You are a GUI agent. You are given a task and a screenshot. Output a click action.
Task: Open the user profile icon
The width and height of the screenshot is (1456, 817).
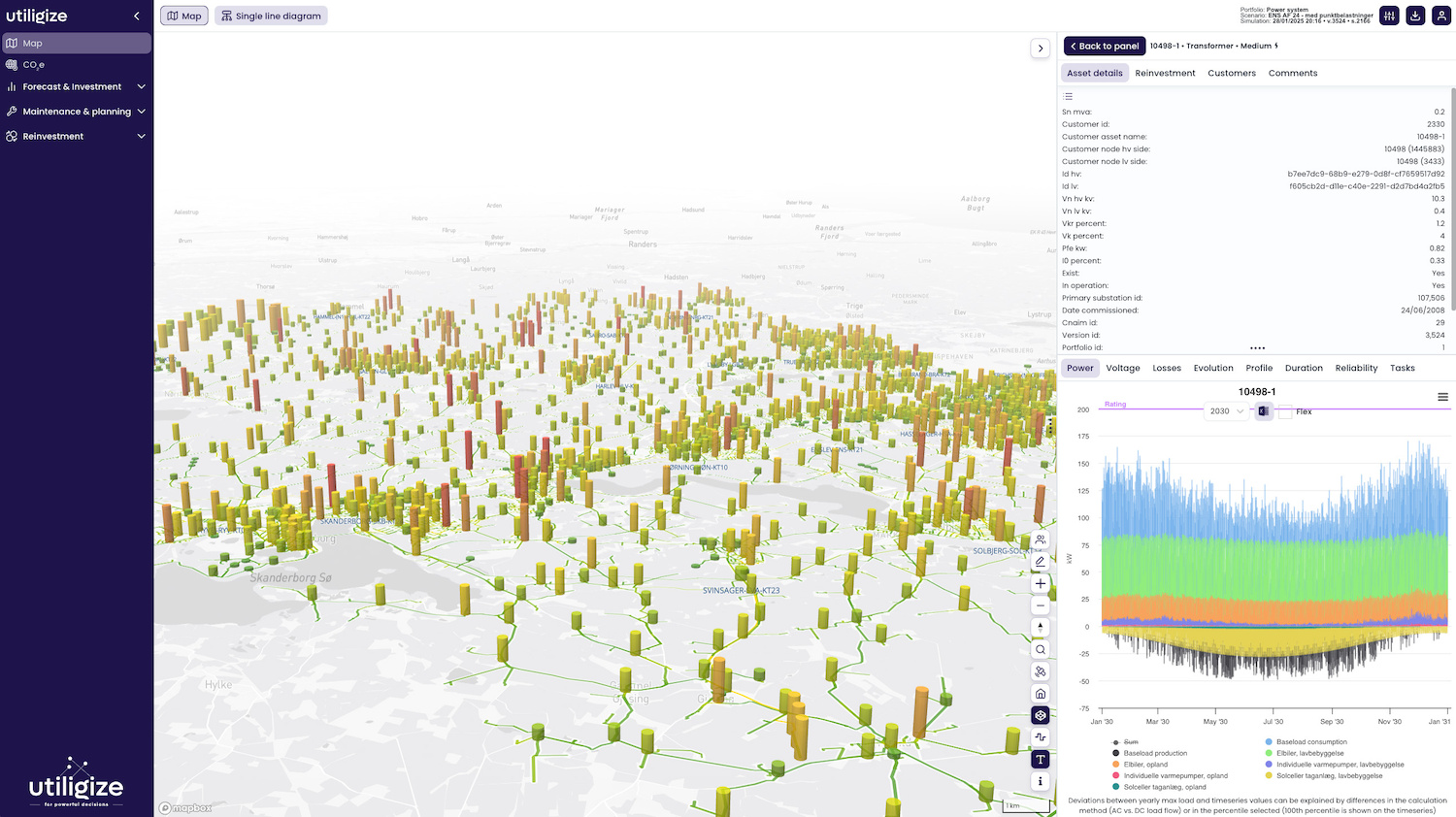[1441, 16]
